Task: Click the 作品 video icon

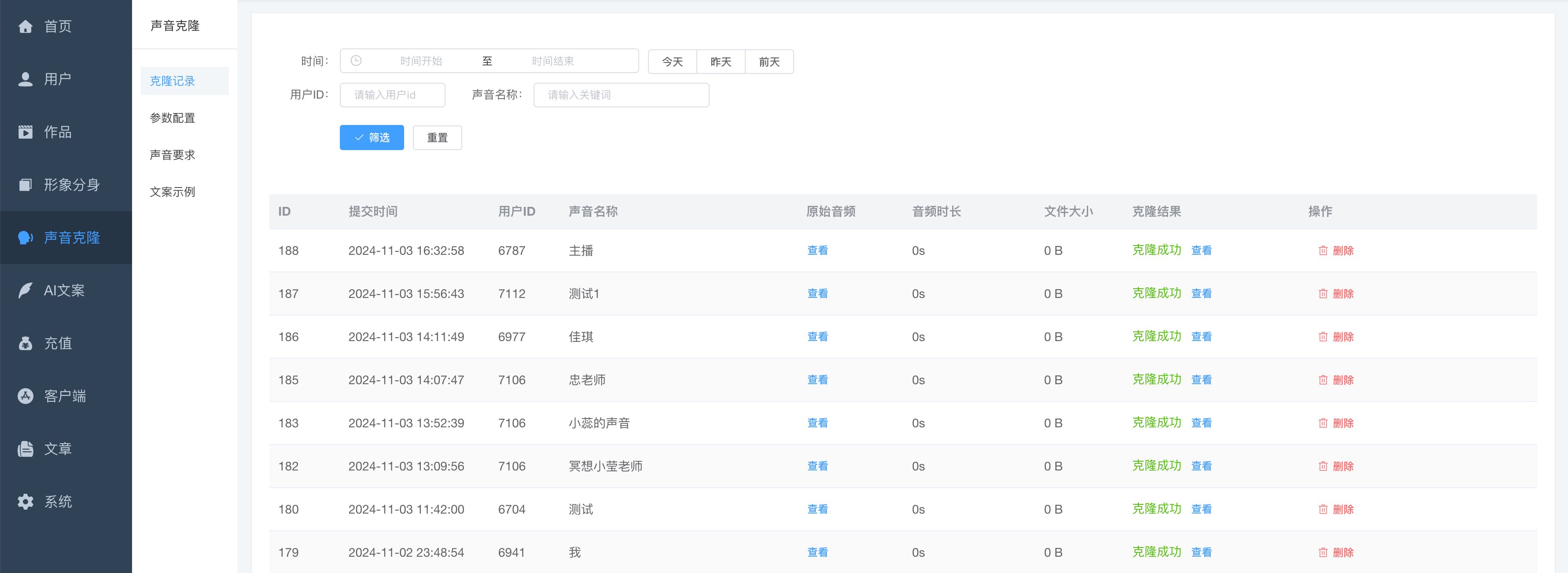Action: point(25,132)
